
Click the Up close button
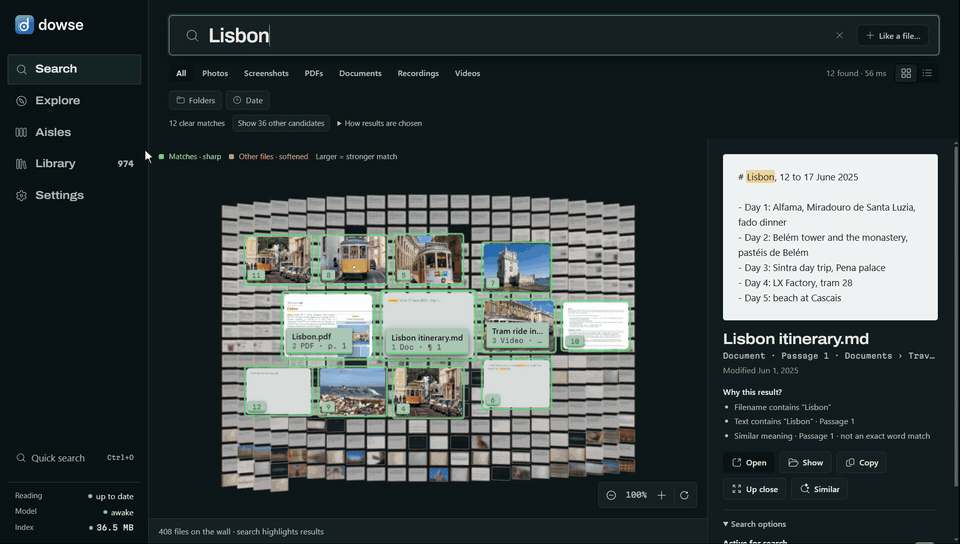coord(754,489)
